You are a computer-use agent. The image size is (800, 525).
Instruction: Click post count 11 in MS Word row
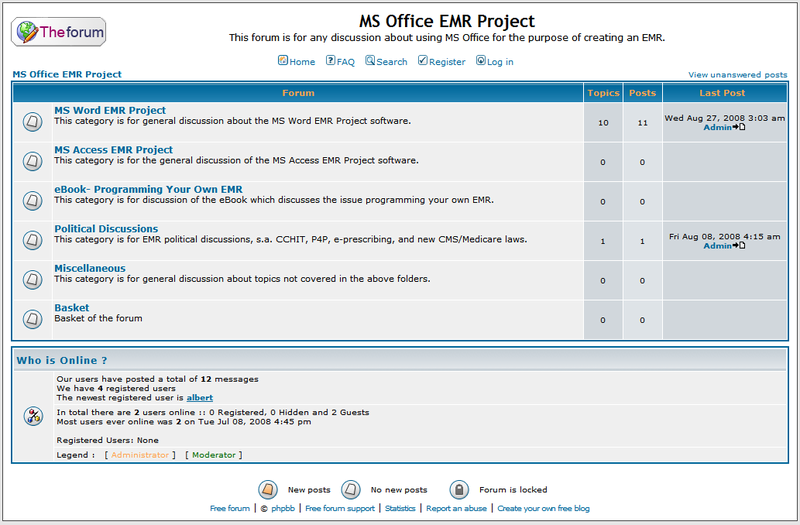642,122
